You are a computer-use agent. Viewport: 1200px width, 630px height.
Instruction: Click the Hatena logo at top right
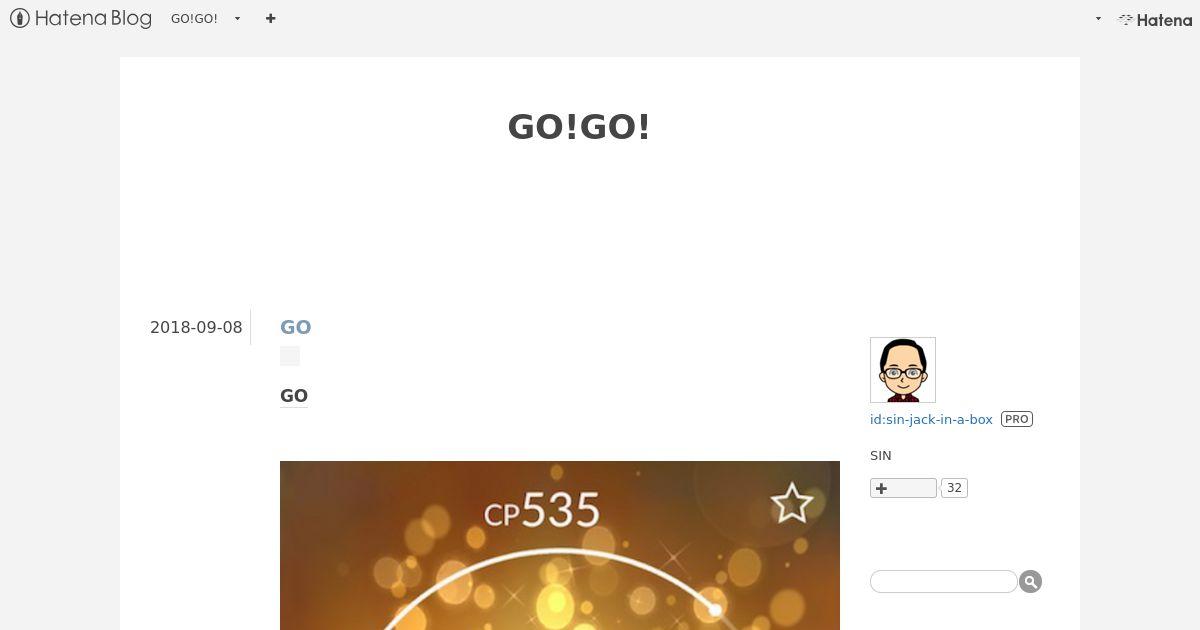tap(1155, 19)
